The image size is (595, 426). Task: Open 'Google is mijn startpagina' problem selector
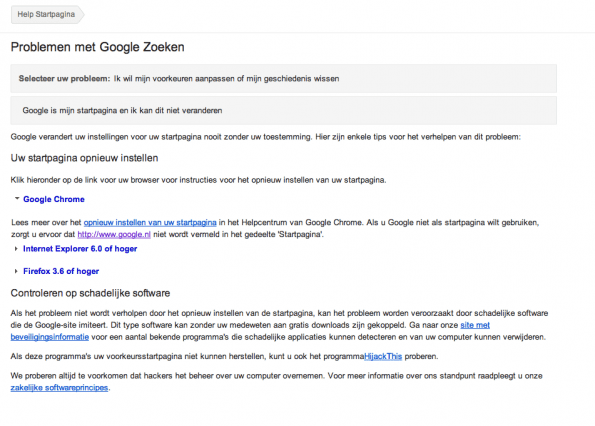click(283, 110)
